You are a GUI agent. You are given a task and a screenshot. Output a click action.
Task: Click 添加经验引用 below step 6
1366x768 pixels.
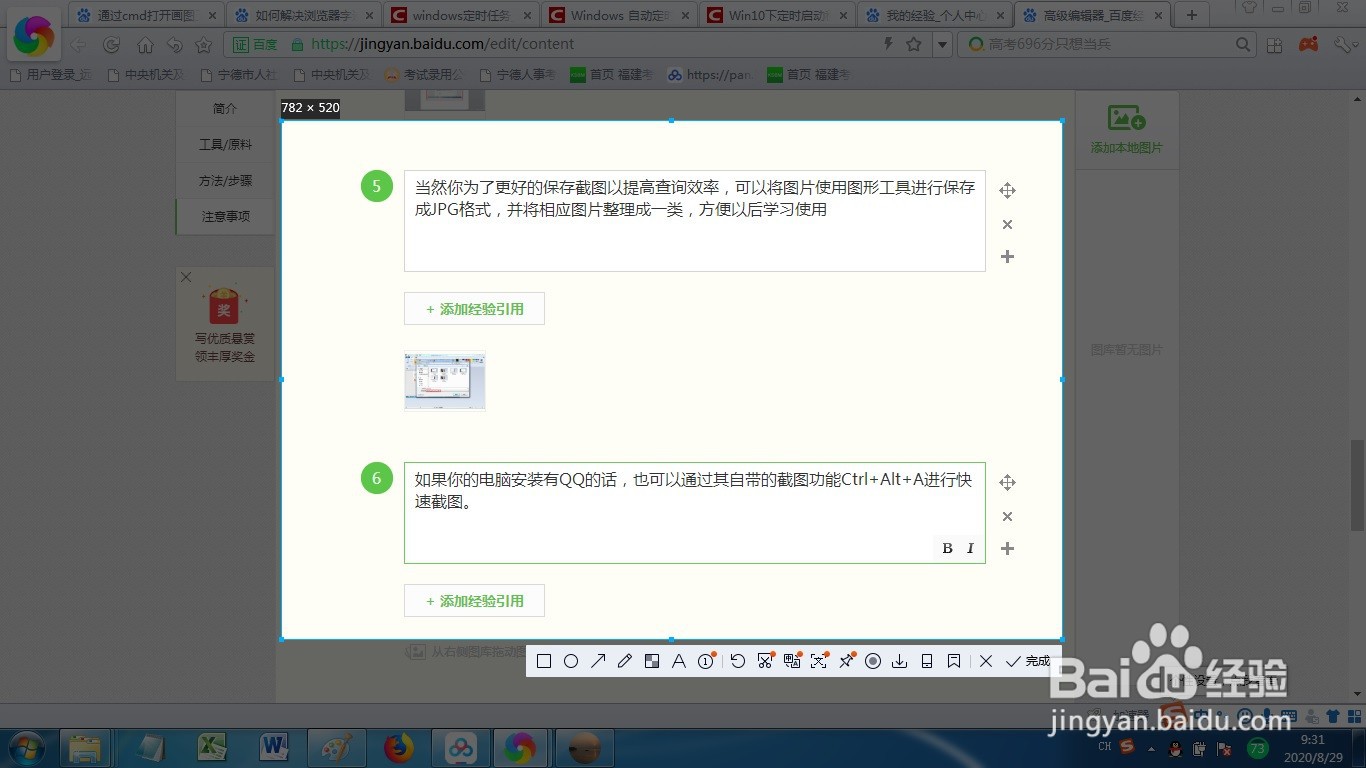tap(474, 600)
